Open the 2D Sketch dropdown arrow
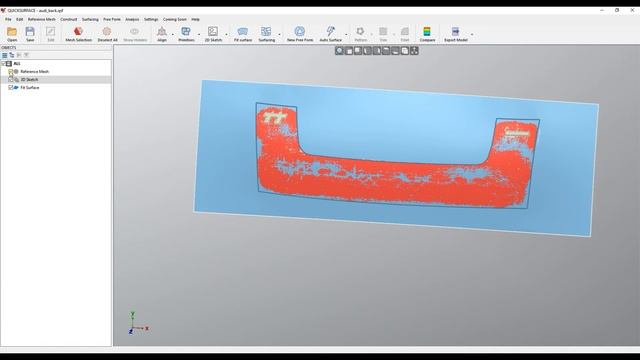 click(x=227, y=34)
